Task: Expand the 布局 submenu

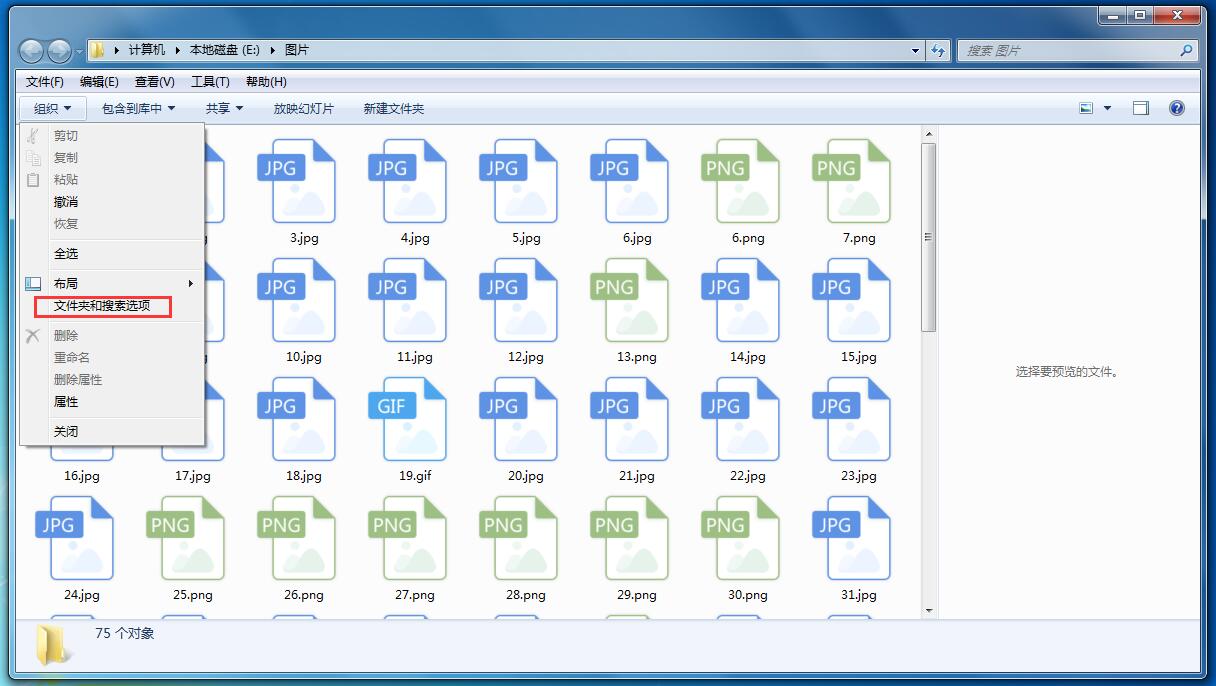Action: [x=67, y=282]
